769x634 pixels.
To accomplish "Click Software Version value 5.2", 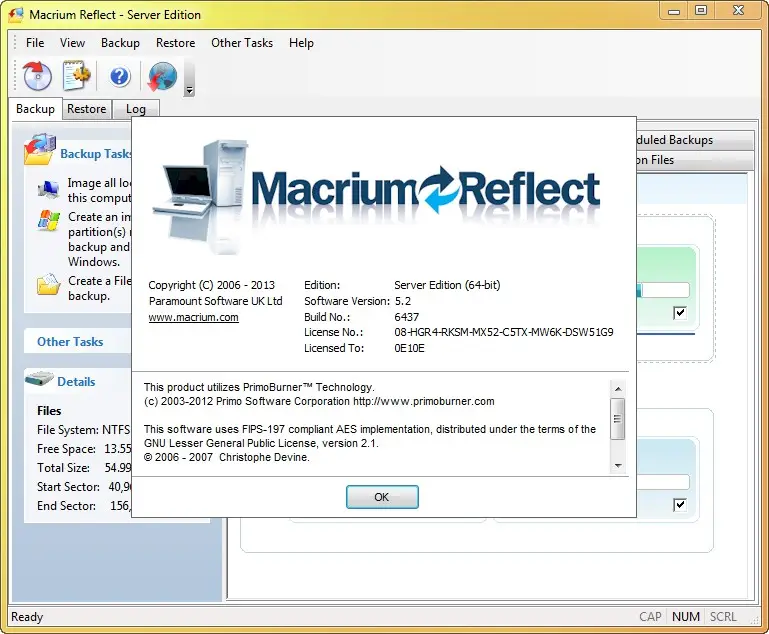I will [x=403, y=301].
